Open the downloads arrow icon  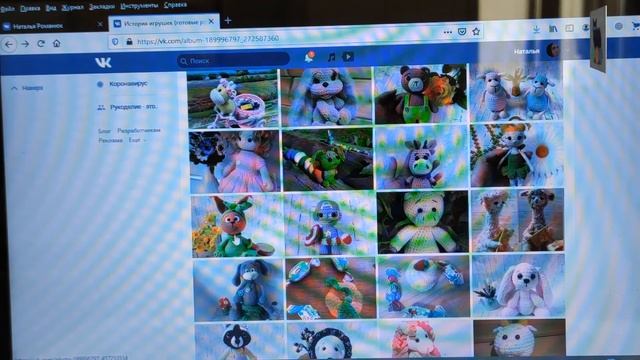[x=536, y=29]
